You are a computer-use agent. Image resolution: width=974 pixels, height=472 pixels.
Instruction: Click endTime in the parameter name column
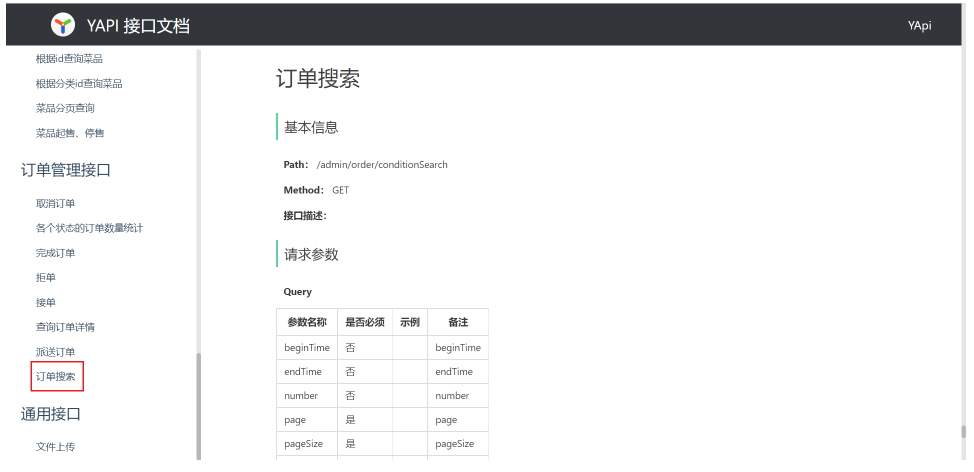tap(303, 371)
